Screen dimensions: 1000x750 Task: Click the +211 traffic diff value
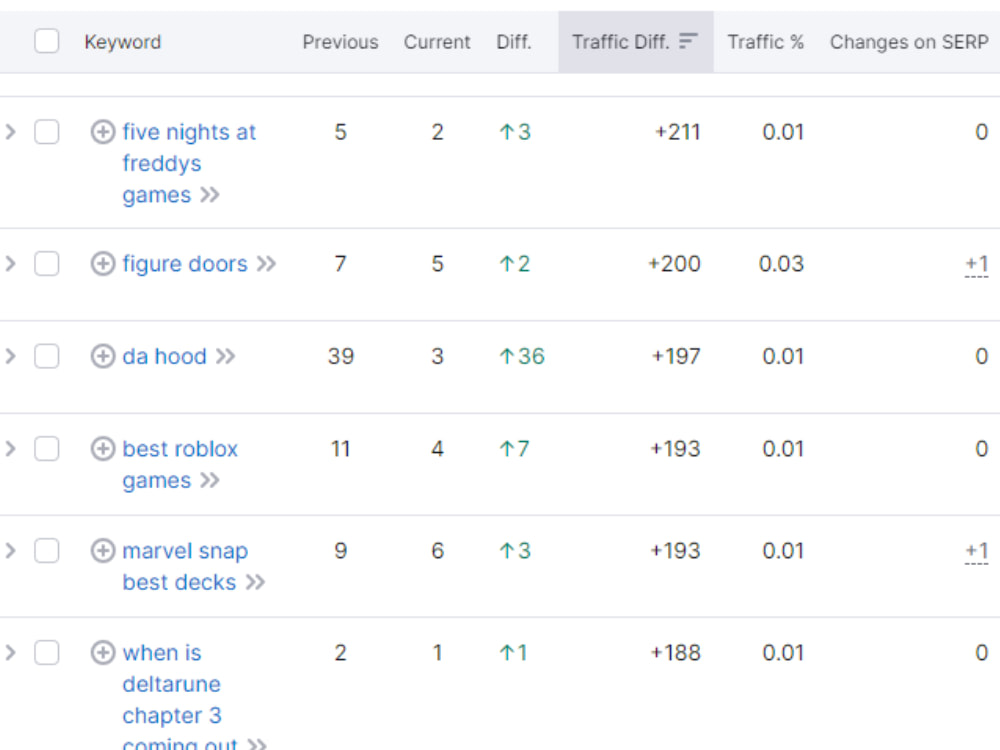[x=677, y=132]
